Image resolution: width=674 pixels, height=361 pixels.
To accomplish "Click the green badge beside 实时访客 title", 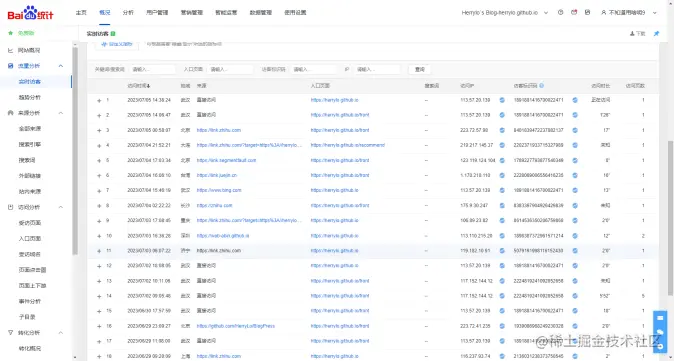I will (x=113, y=34).
